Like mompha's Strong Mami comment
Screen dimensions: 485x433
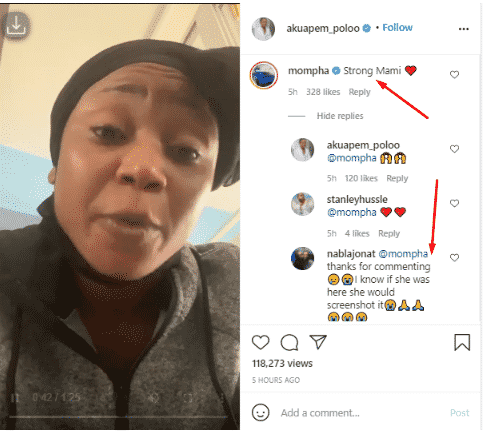coord(454,75)
